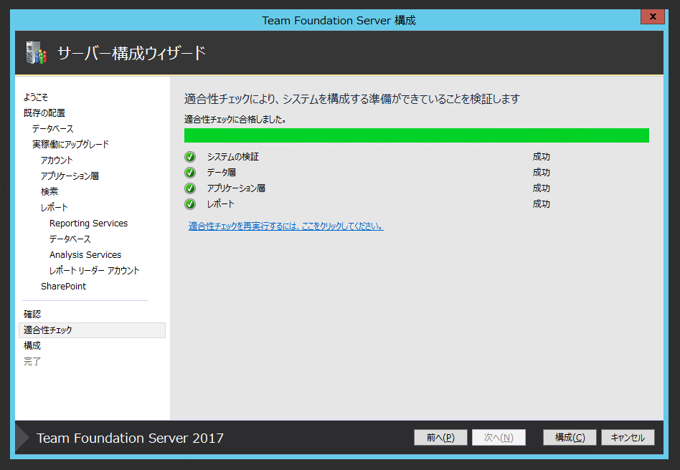Click 成功 status for データ層
This screenshot has height=470, width=680.
tap(541, 173)
